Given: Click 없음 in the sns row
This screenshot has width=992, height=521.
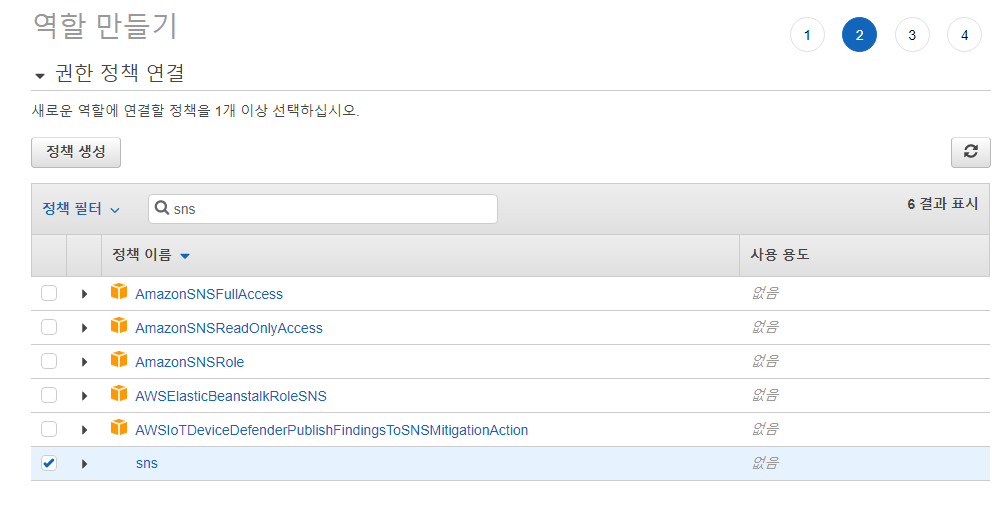Looking at the screenshot, I should (766, 463).
